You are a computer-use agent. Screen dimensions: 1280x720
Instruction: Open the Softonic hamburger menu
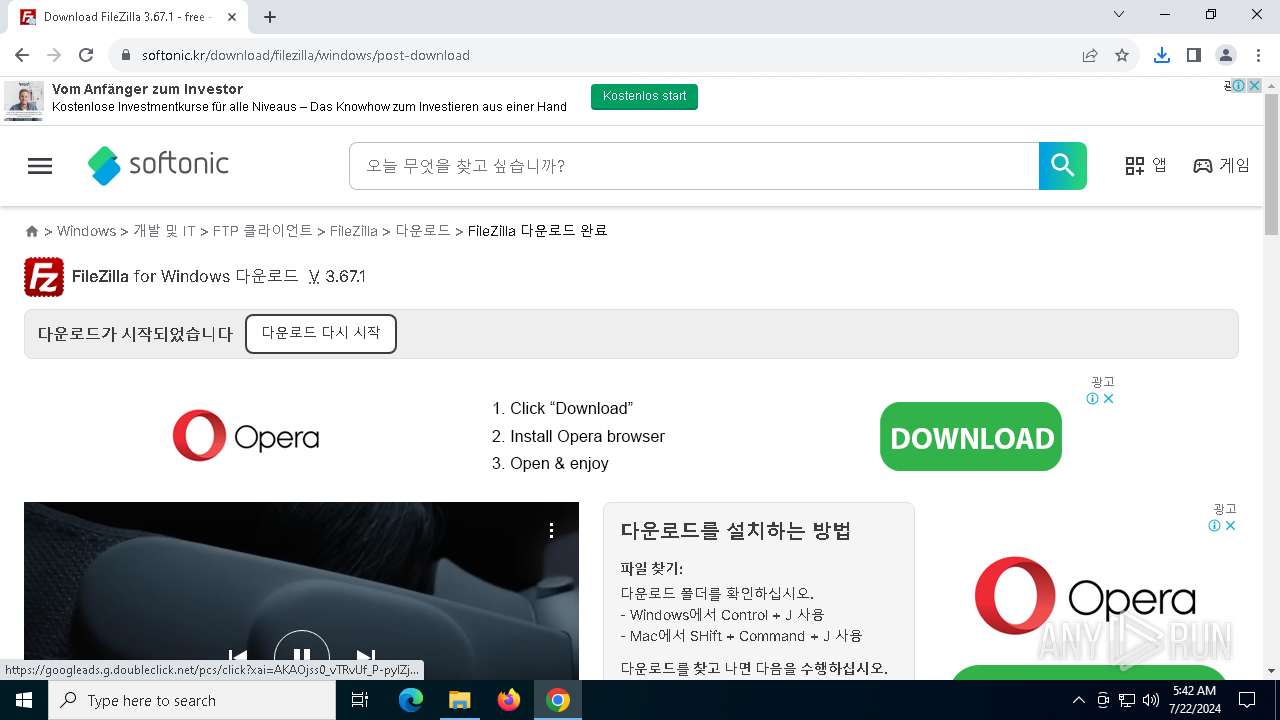pyautogui.click(x=40, y=166)
